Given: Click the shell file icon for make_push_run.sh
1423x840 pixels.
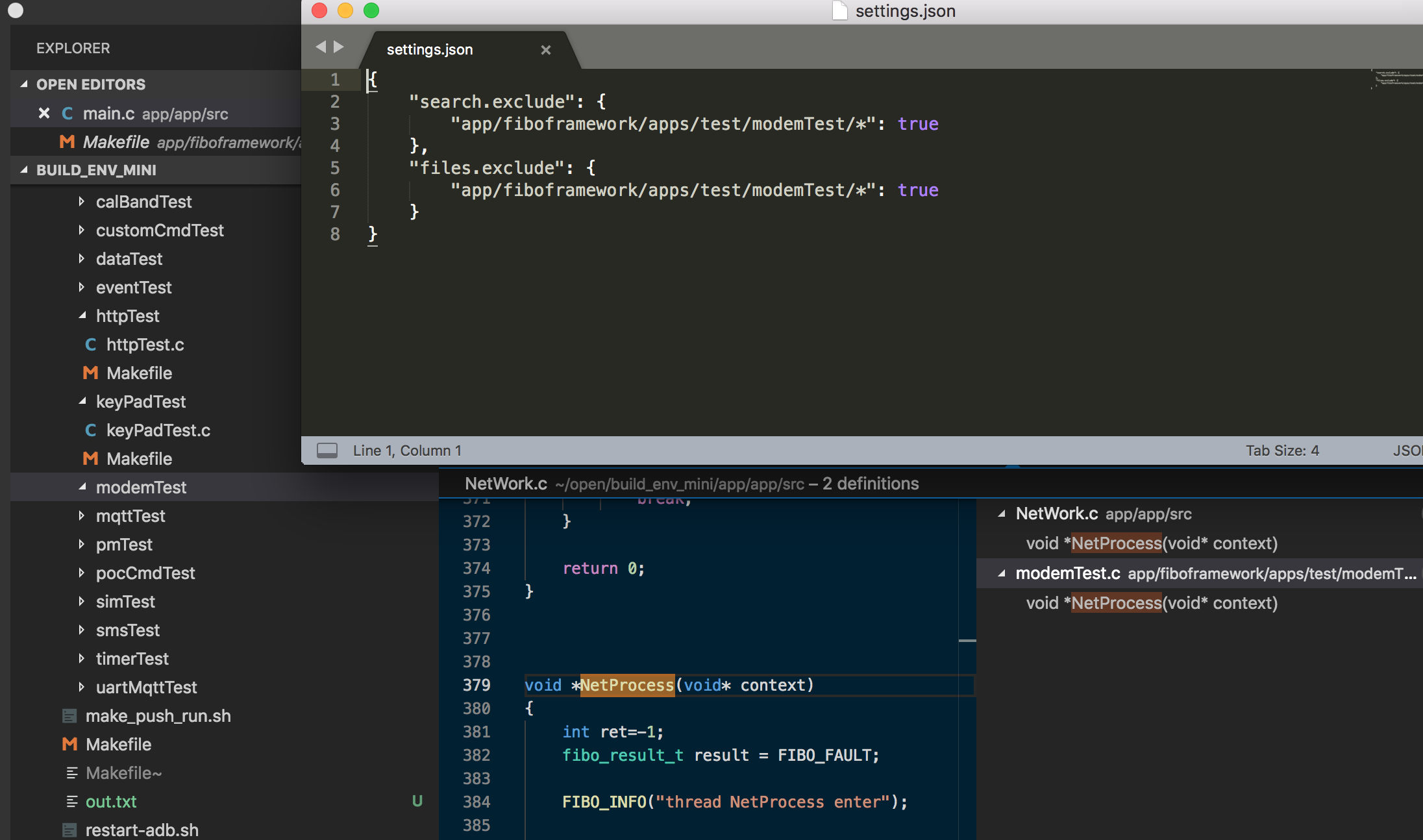Looking at the screenshot, I should coord(69,716).
